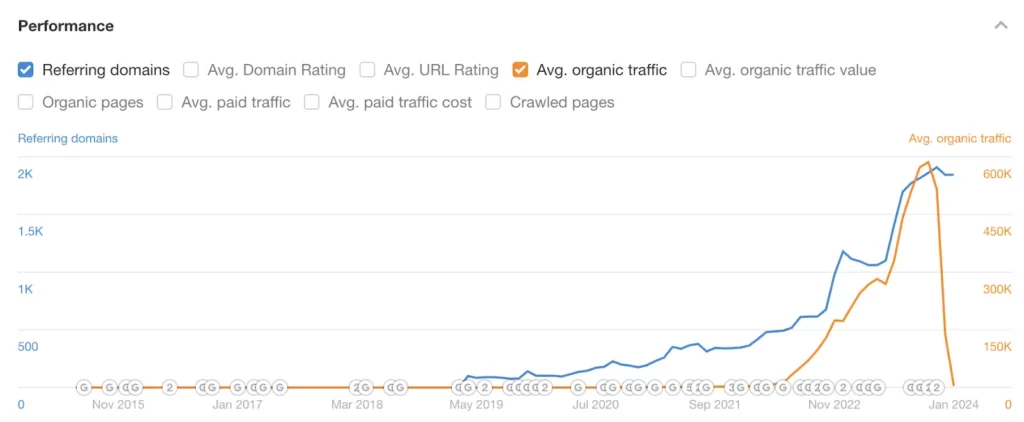Click the orange Avg. organic traffic axis label
Screen dimensions: 1024x422
pyautogui.click(x=960, y=138)
